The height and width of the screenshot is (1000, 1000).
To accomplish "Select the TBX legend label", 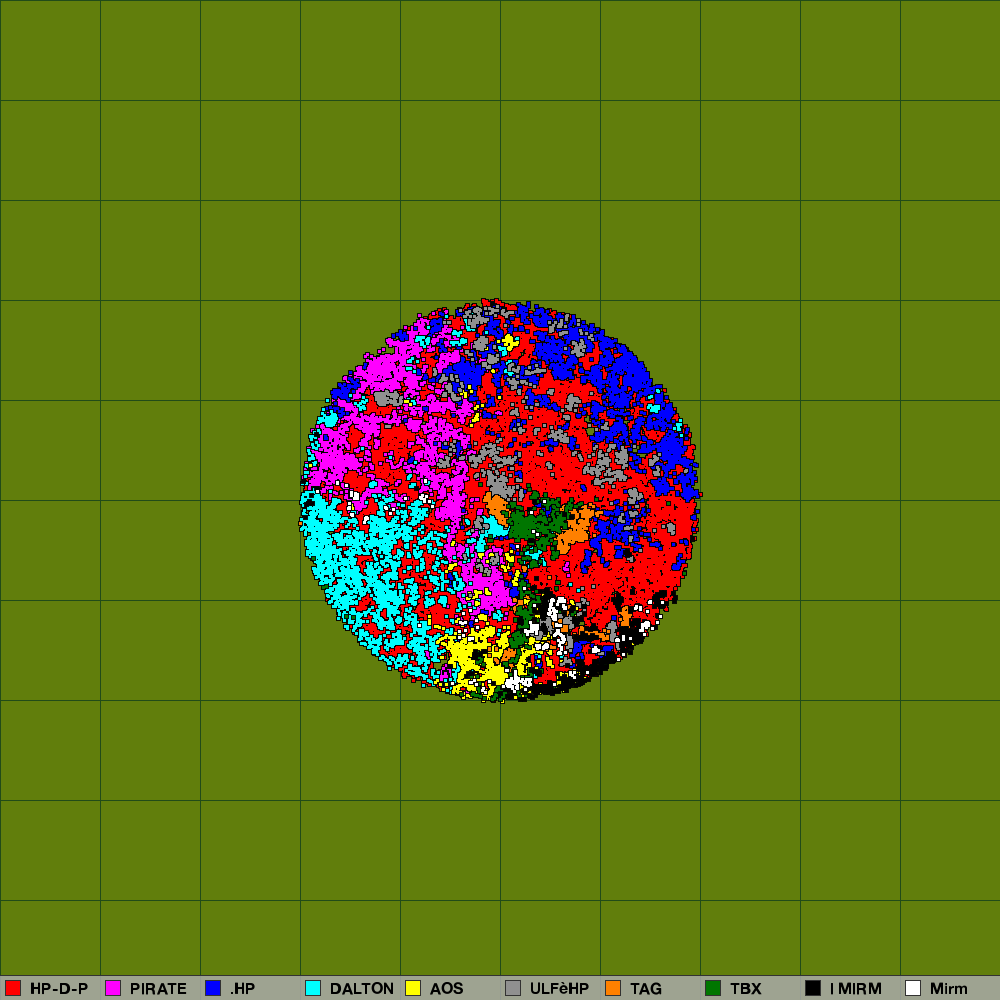I will [746, 989].
